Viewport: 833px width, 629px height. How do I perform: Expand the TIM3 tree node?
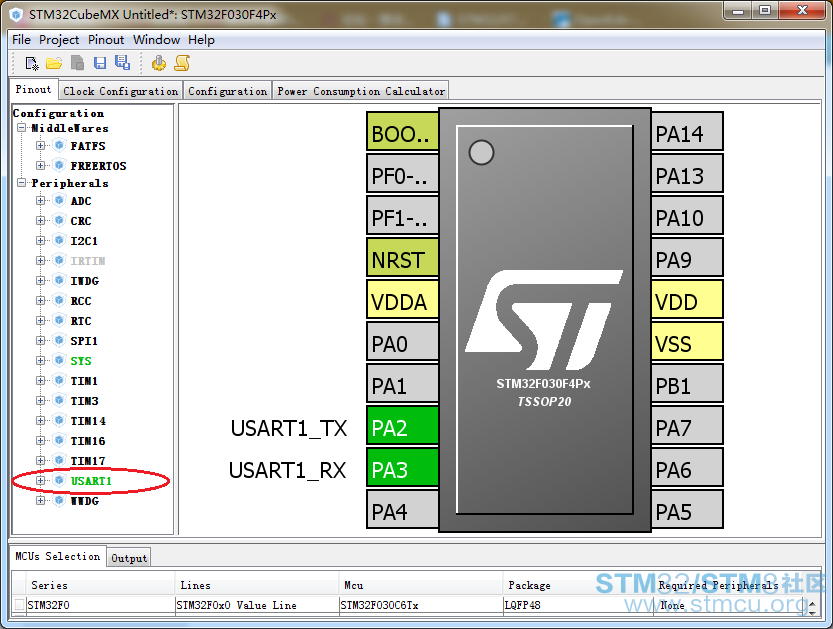40,401
